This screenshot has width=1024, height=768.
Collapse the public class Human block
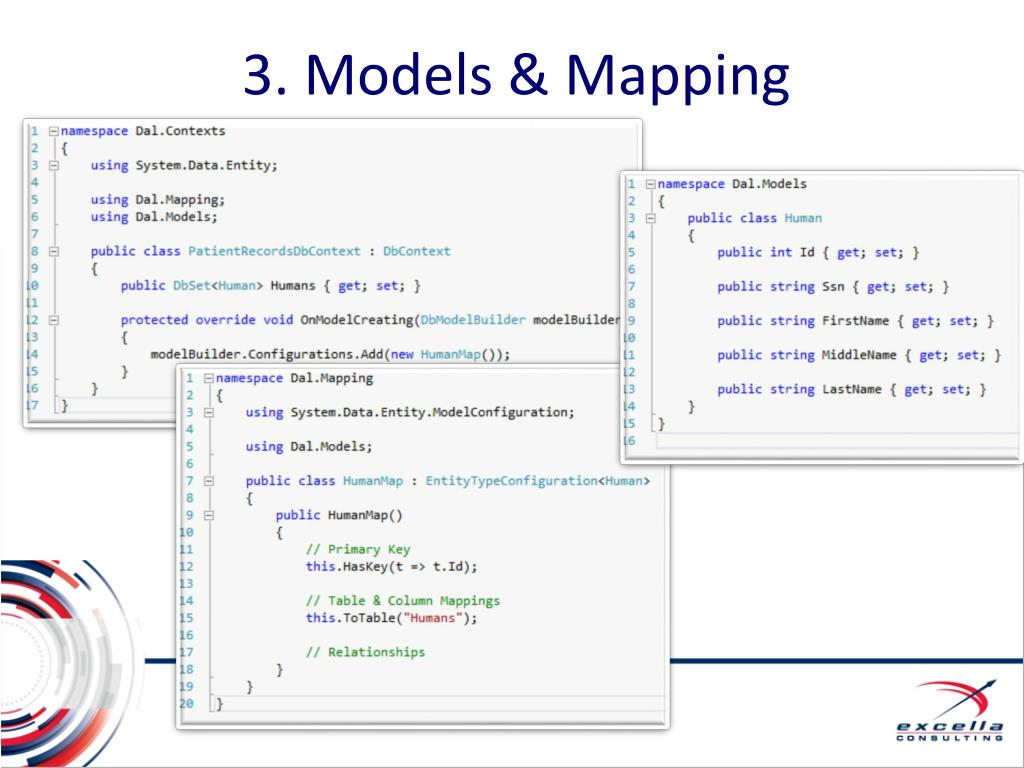650,218
